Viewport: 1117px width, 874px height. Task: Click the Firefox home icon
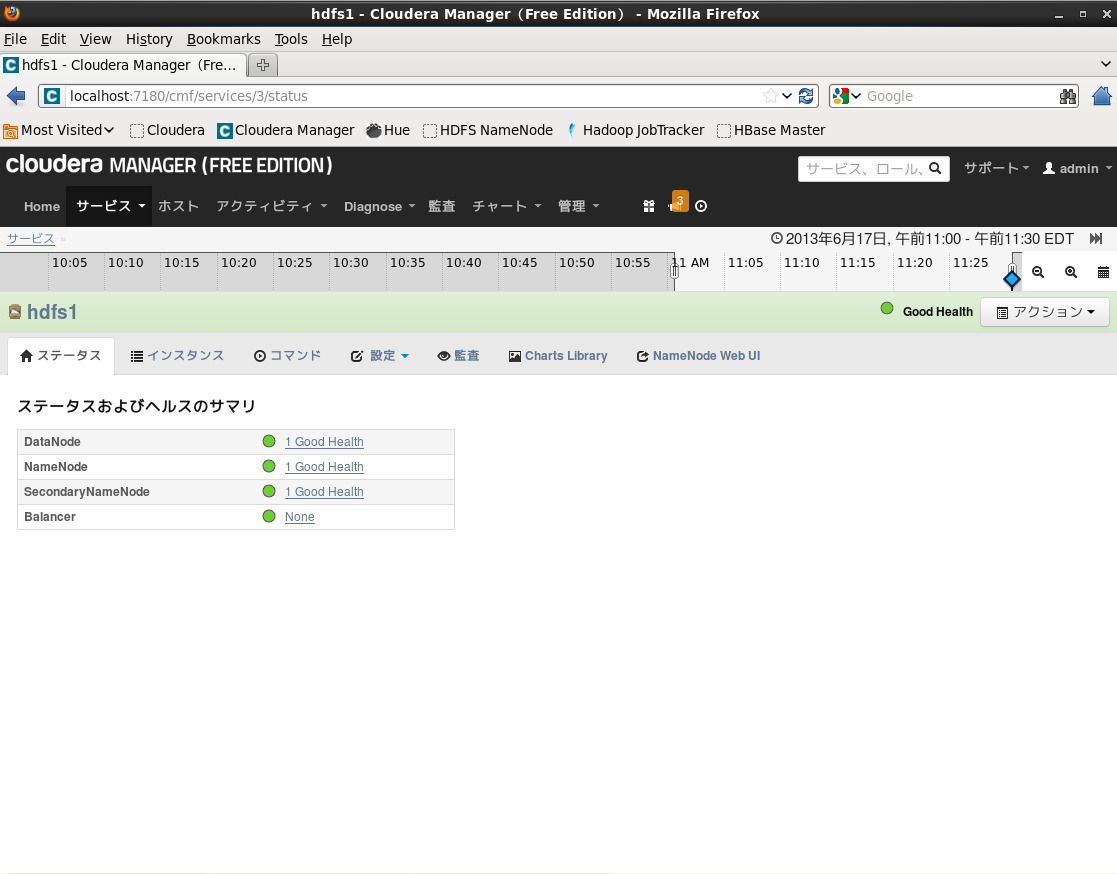1101,95
